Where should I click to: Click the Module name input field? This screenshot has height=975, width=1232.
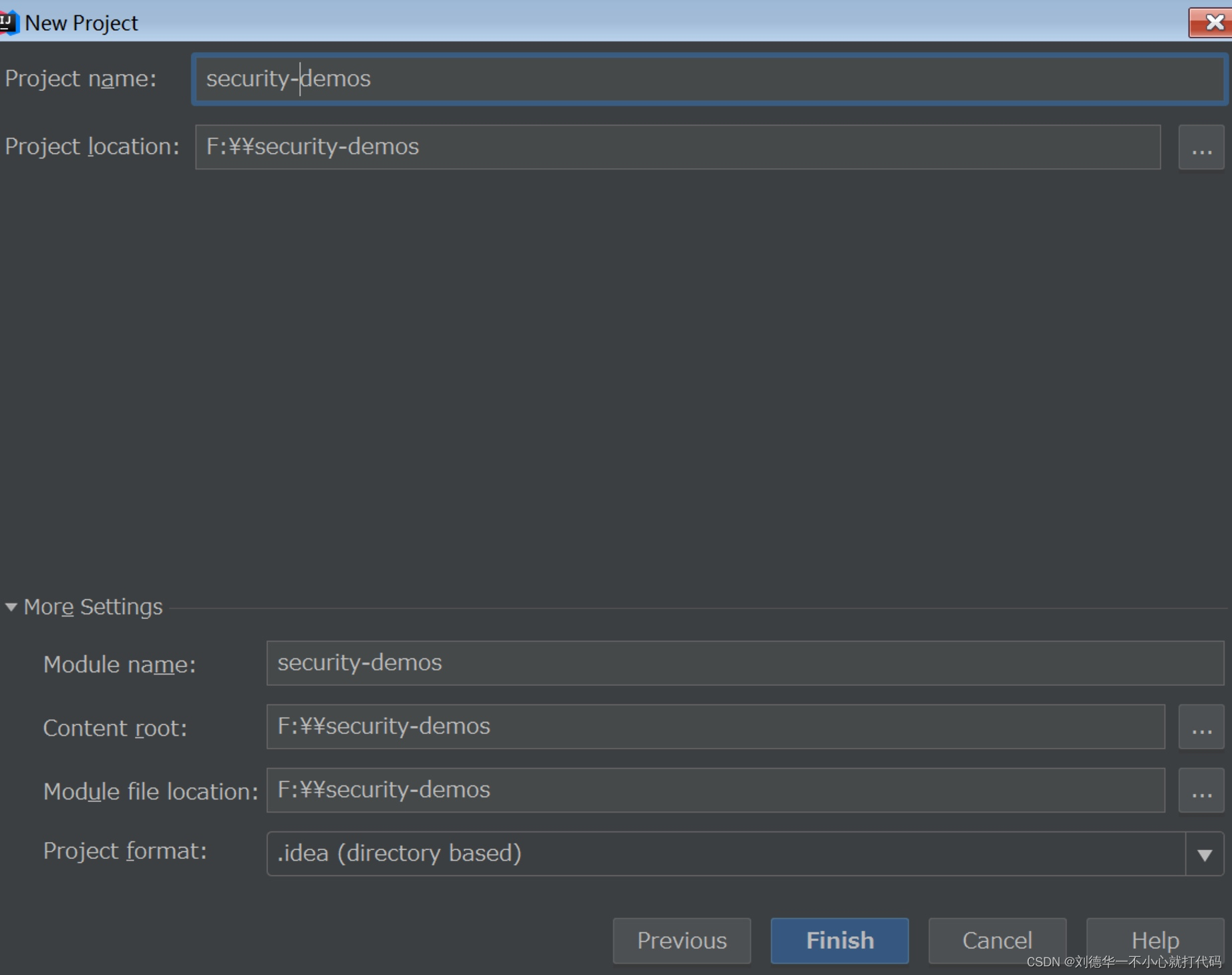(x=745, y=663)
